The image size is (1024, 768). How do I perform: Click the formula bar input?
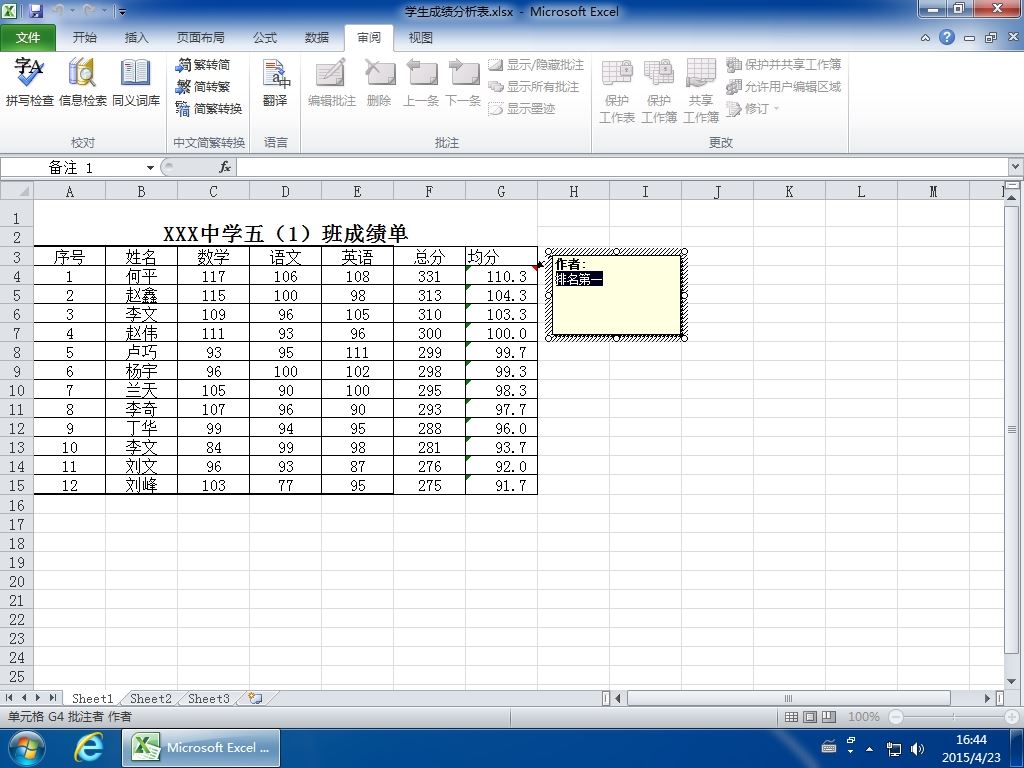click(623, 168)
